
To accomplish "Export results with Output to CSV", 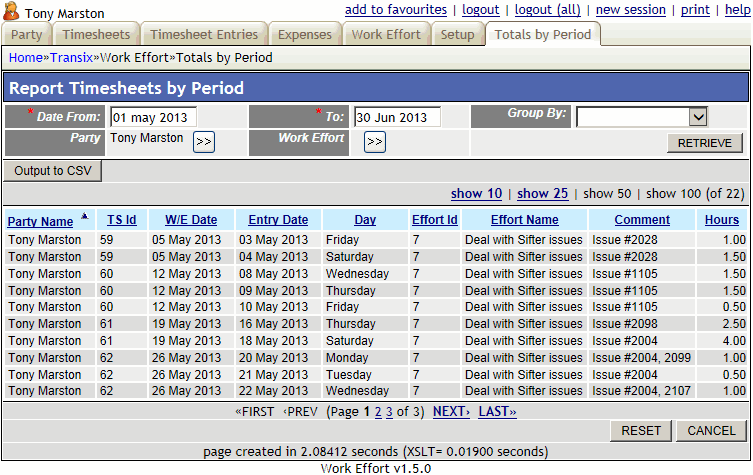I will 53,171.
